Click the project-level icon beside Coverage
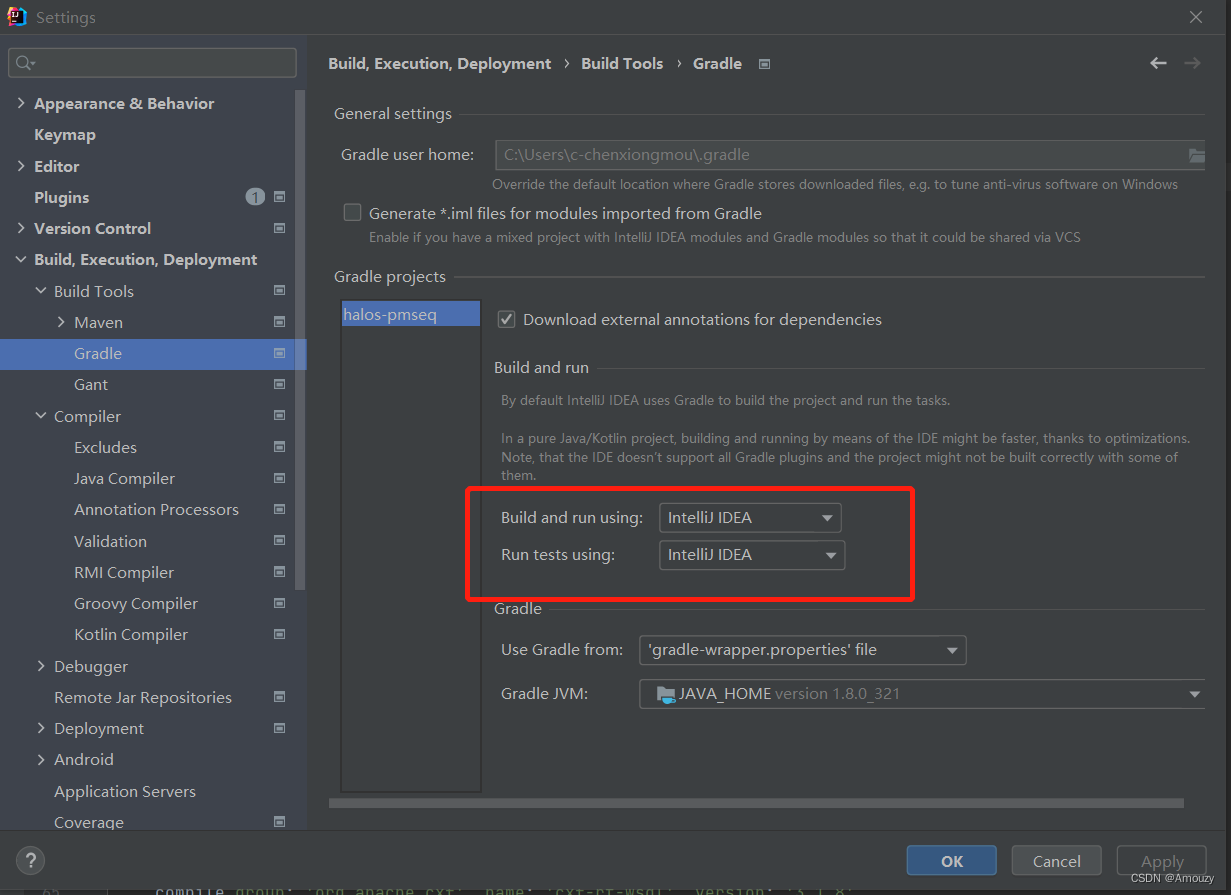 (280, 822)
